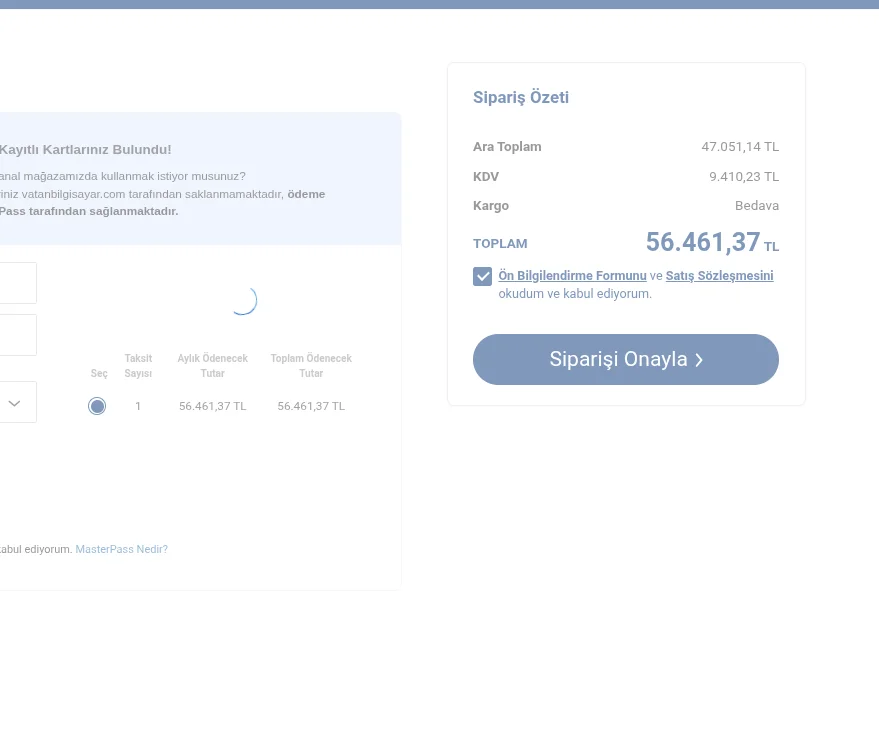The width and height of the screenshot is (879, 733).
Task: Click the Bedava shipping value
Action: [756, 206]
